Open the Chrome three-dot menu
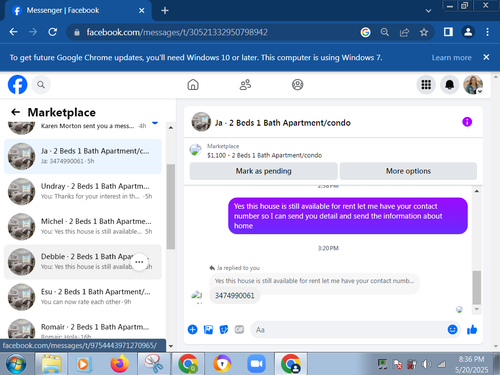 coord(487,32)
